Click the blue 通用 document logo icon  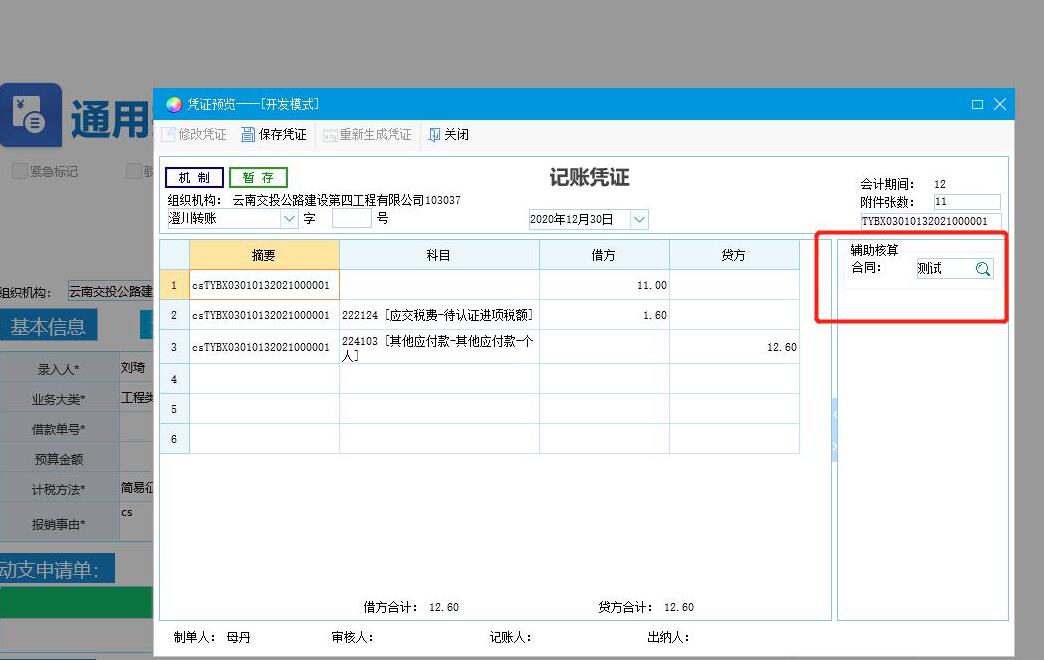(30, 115)
